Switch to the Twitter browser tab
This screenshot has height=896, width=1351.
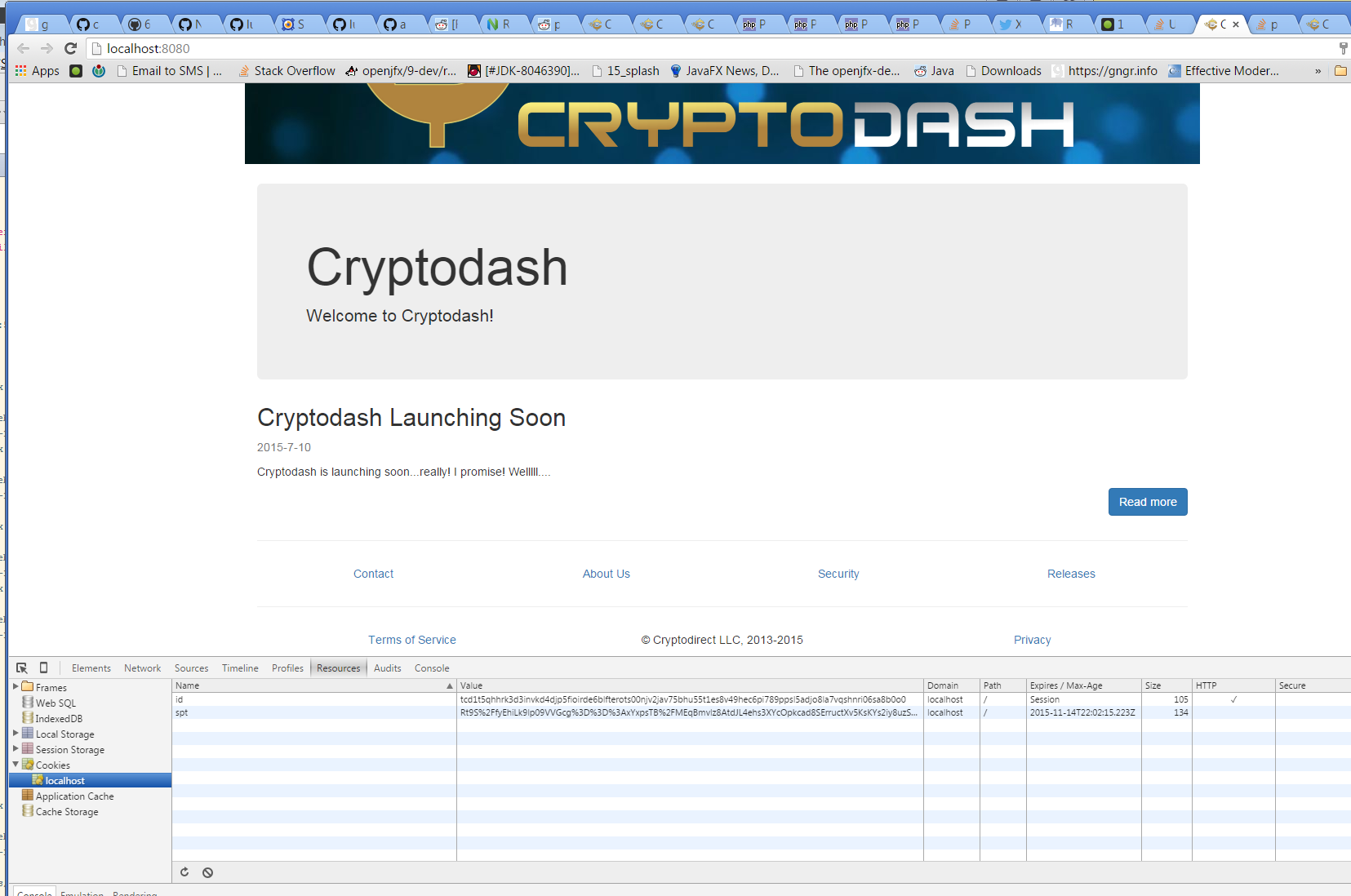tap(1011, 24)
